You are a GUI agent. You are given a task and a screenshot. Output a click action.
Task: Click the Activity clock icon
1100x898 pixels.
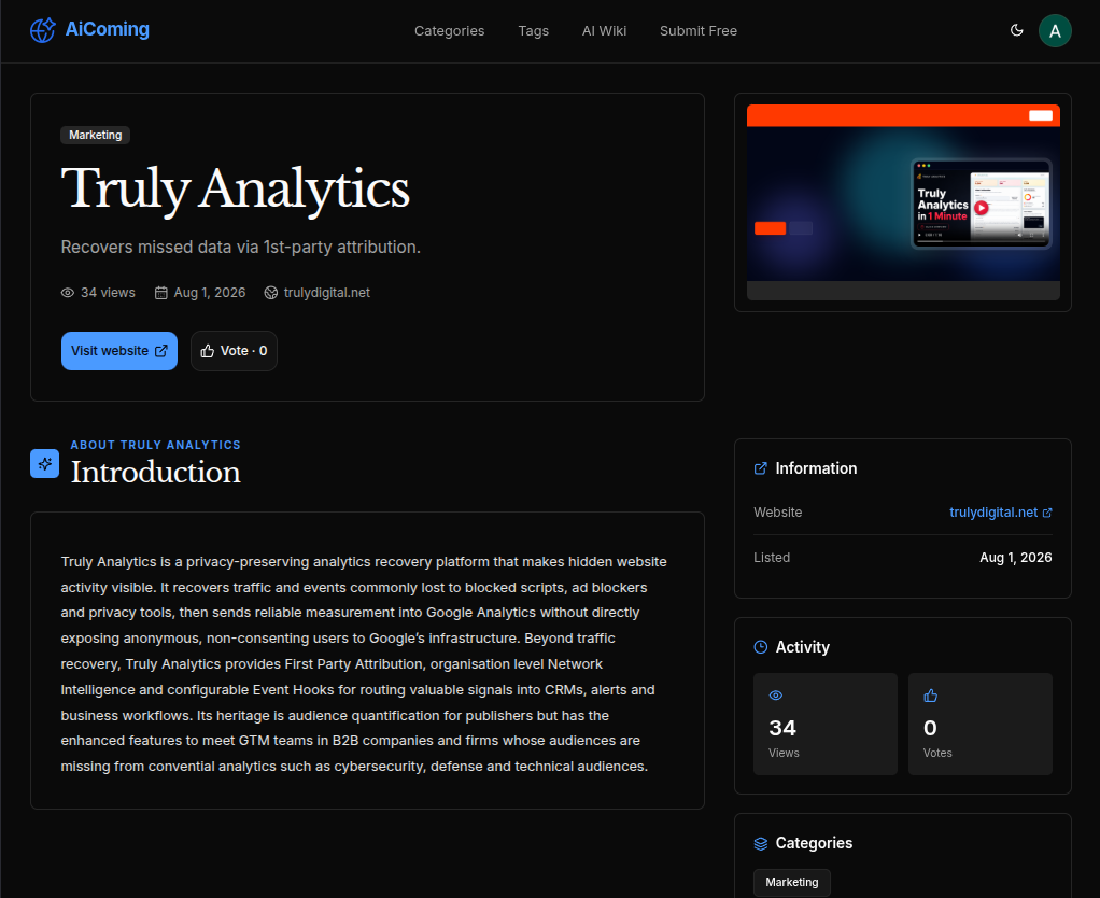(x=760, y=648)
